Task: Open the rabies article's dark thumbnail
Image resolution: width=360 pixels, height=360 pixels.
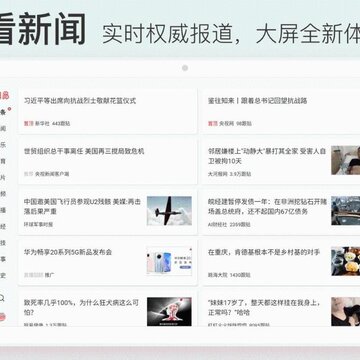Action: 169,312
